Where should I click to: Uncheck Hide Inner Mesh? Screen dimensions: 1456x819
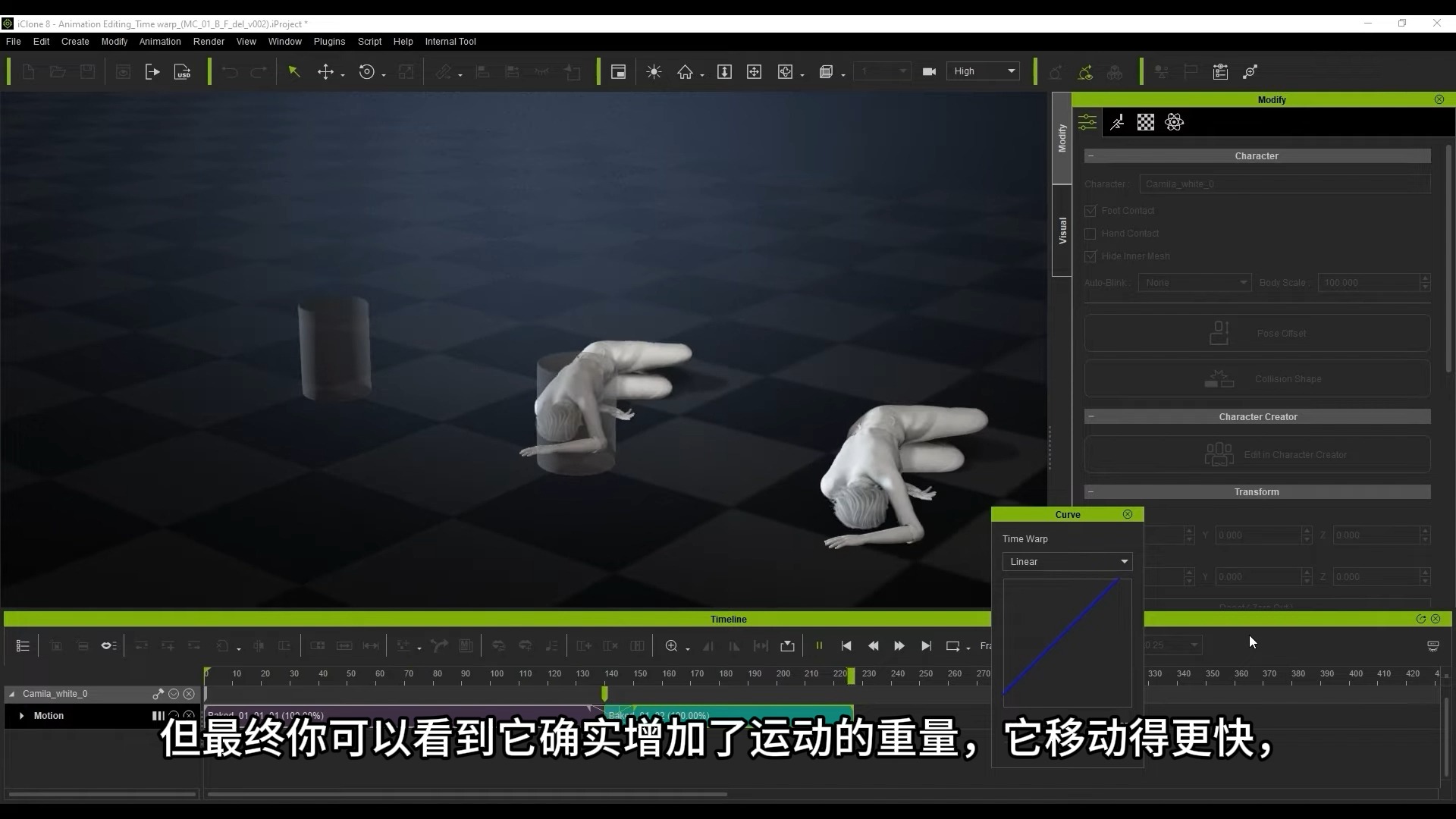click(1091, 256)
